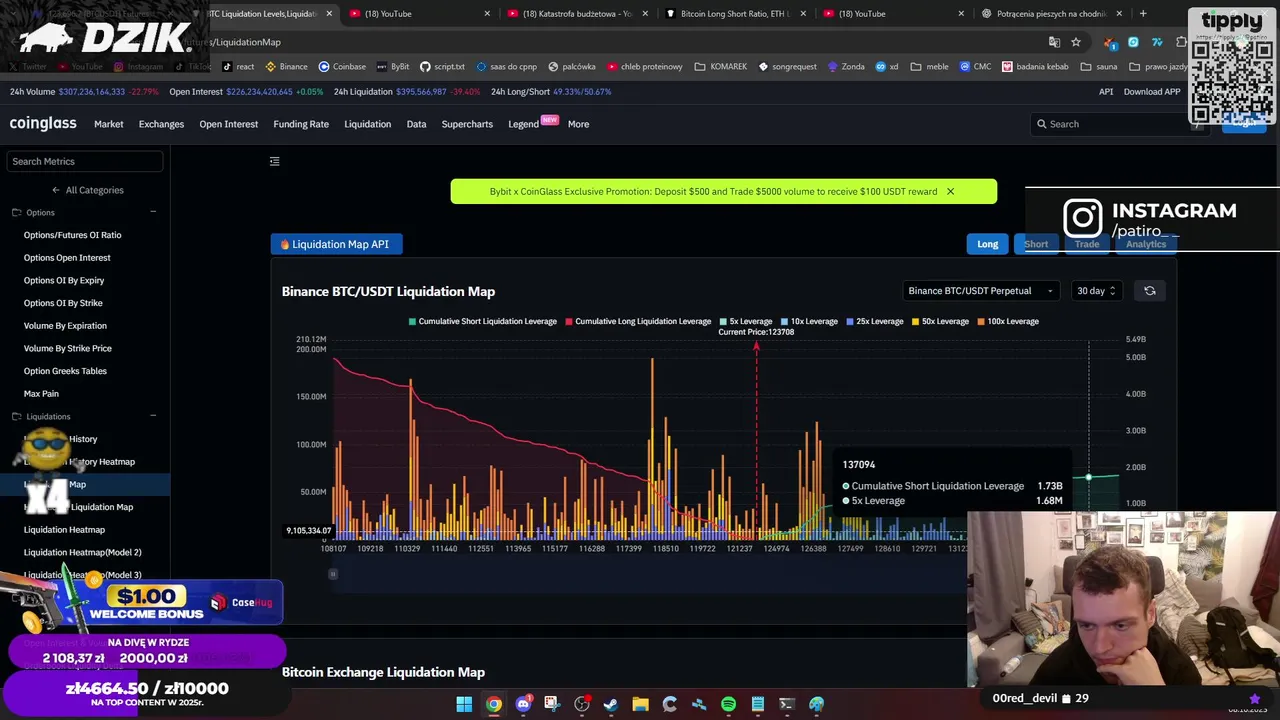Click the Short button
The image size is (1280, 720).
tap(1036, 244)
